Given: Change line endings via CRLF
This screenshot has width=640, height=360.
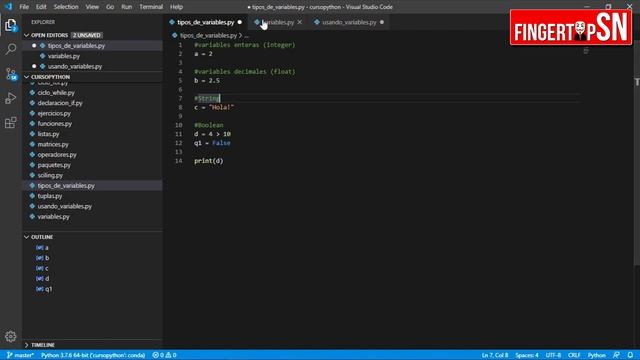Looking at the screenshot, I should [574, 355].
